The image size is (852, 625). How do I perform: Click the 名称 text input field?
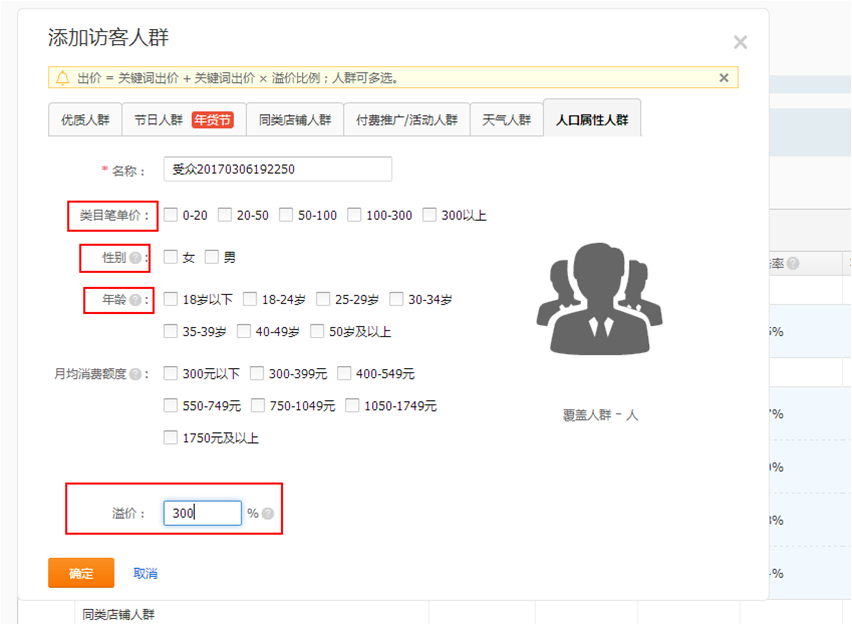(x=277, y=169)
